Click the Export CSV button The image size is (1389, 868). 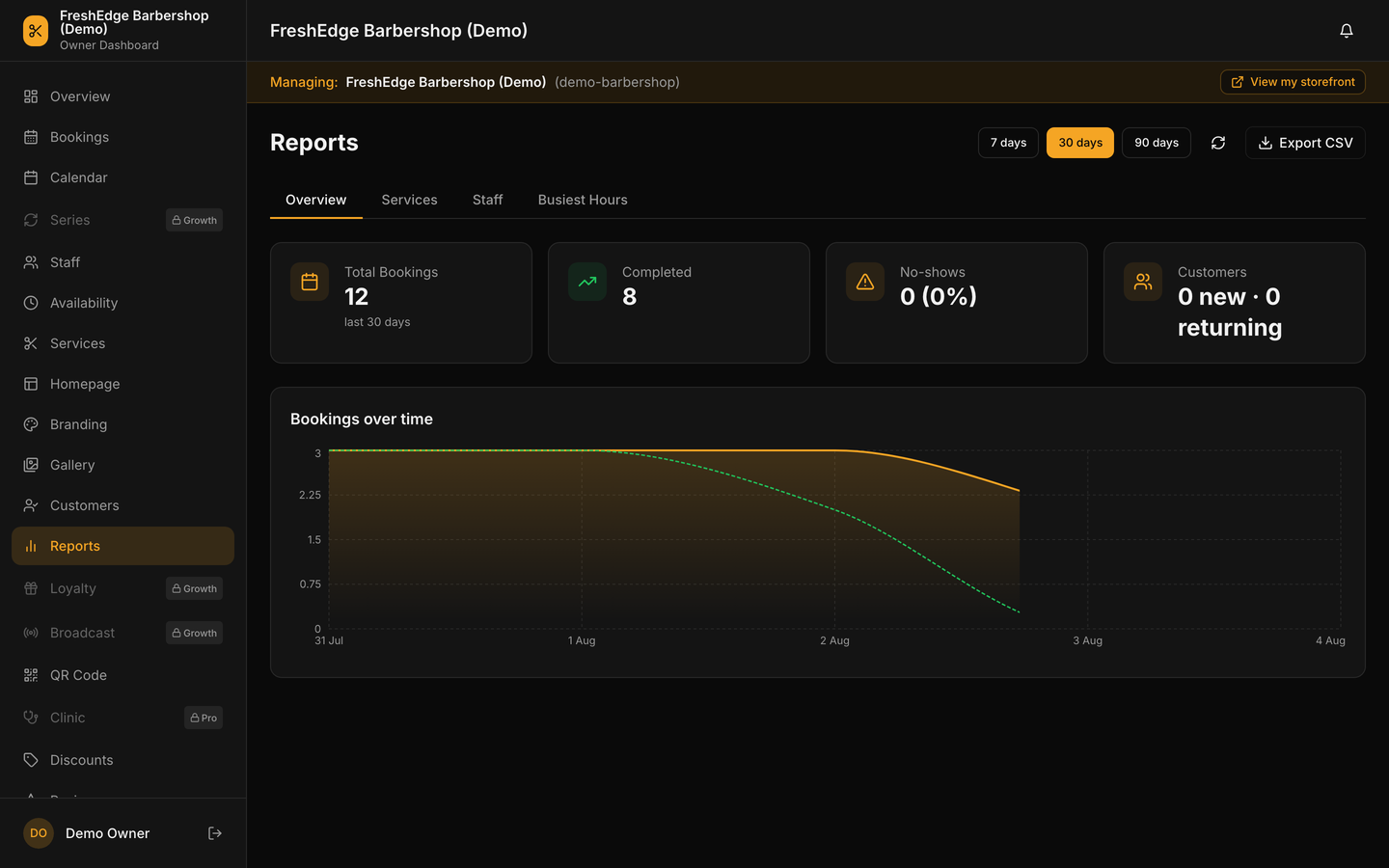click(1305, 143)
